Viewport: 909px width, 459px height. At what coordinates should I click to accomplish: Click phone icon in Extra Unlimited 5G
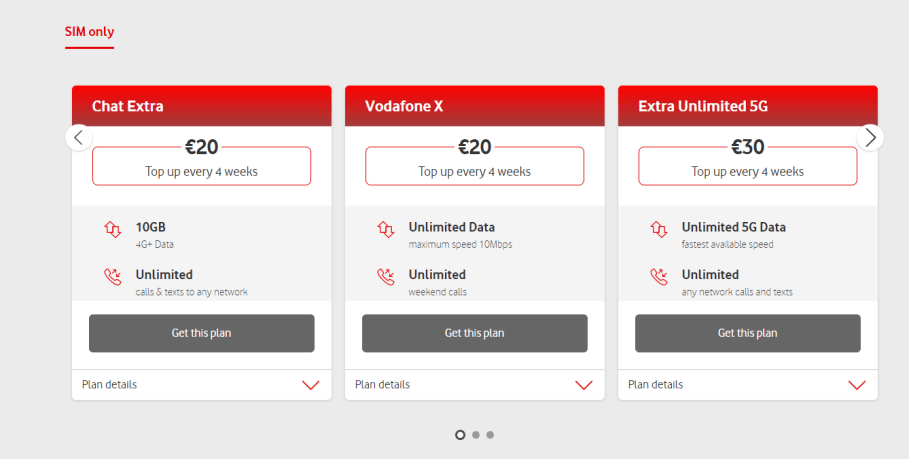tap(659, 277)
